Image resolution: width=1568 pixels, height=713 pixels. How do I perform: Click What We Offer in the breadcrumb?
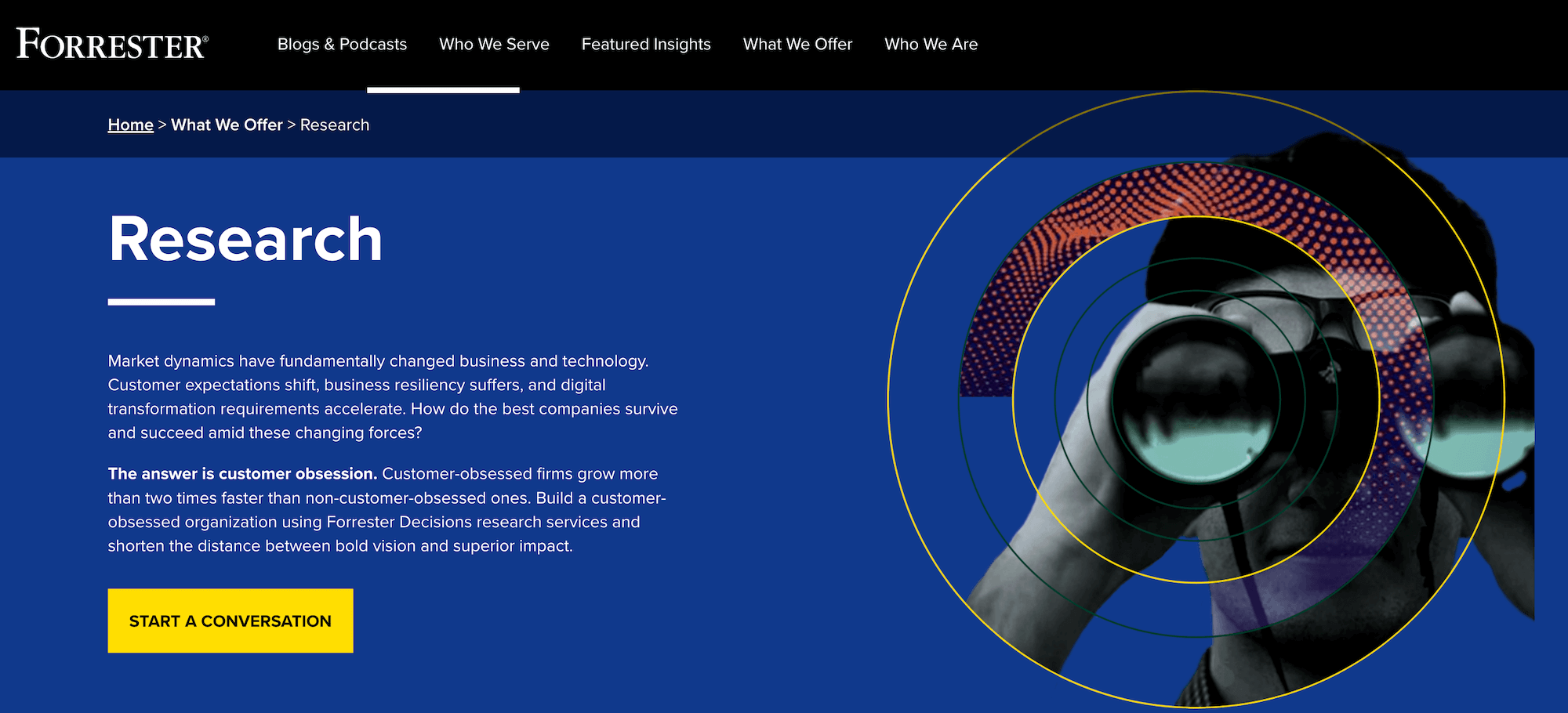pos(227,125)
